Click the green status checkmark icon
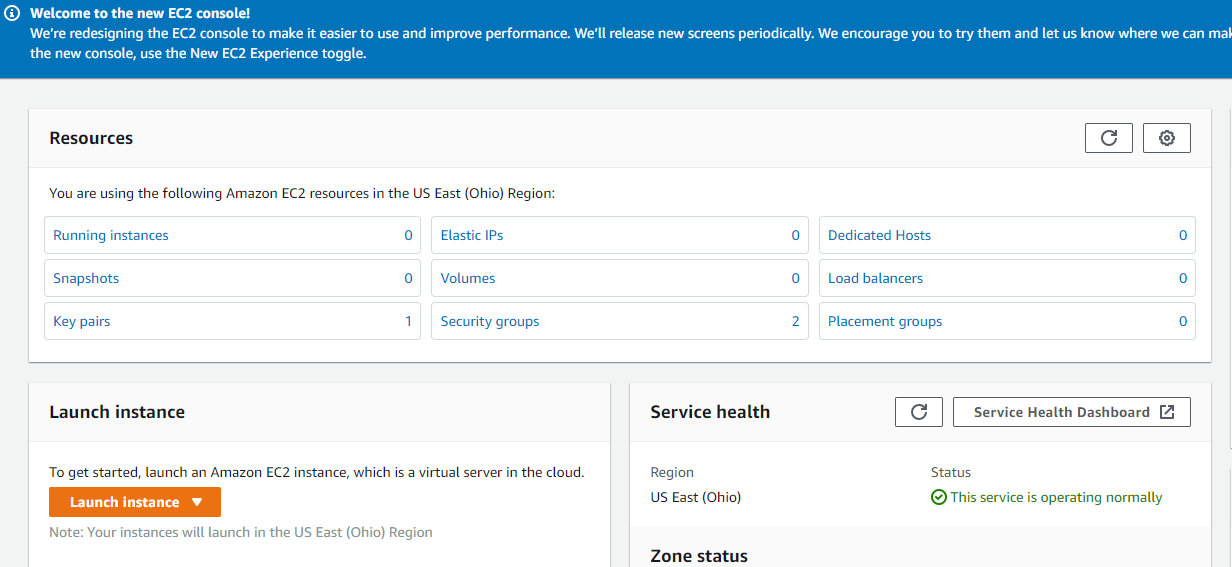The image size is (1232, 567). pos(938,497)
